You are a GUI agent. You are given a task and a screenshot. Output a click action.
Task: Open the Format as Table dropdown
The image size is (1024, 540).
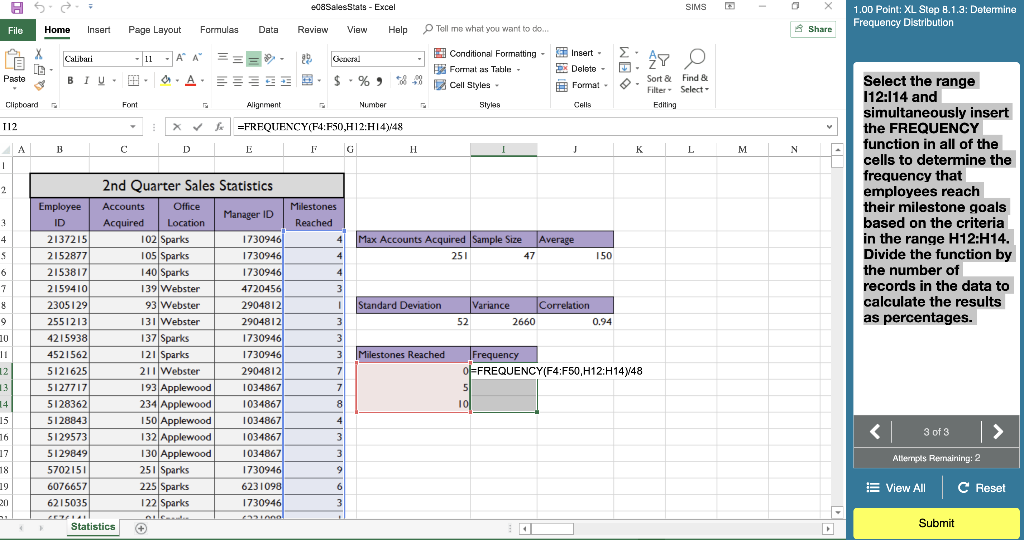coord(477,69)
